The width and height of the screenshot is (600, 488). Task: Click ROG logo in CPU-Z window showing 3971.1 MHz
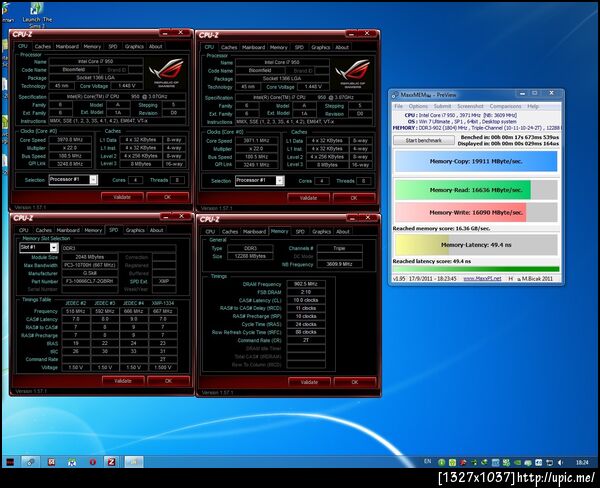352,74
